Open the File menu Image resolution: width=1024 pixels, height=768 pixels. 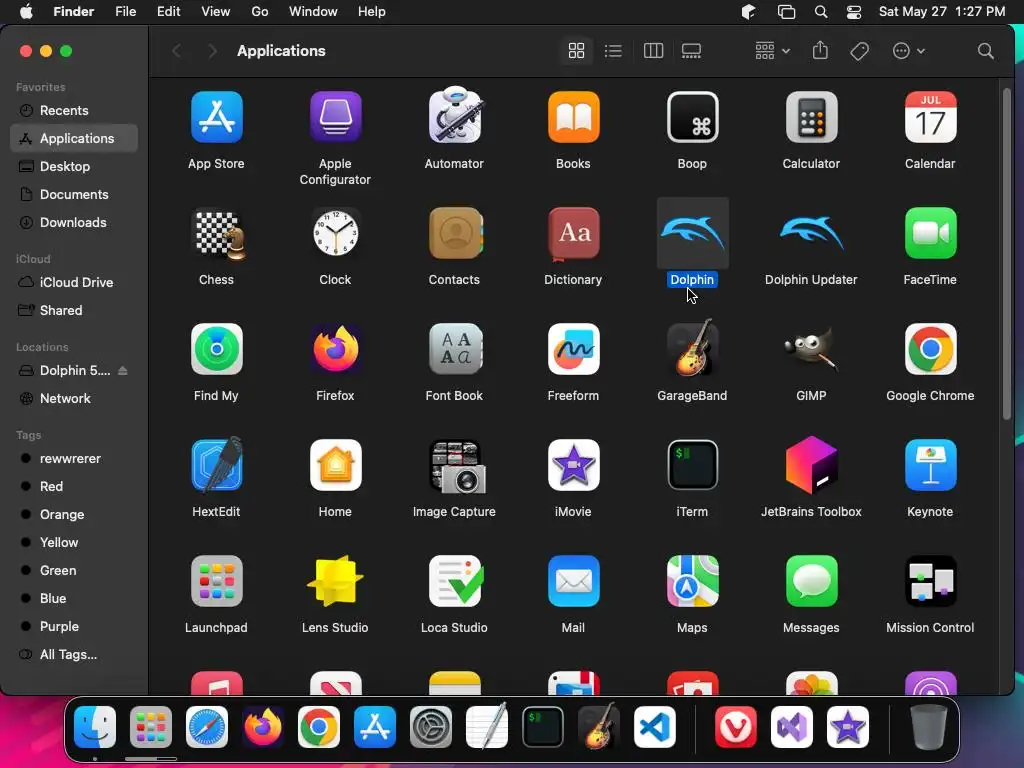point(125,12)
